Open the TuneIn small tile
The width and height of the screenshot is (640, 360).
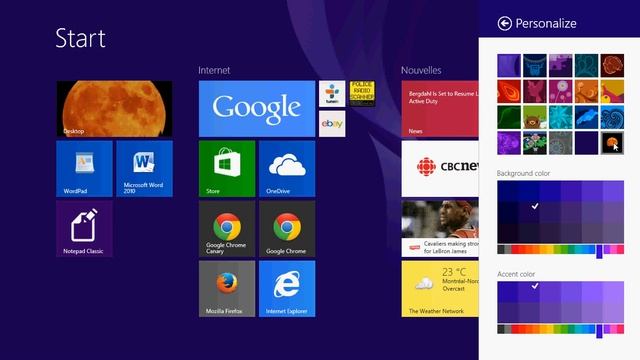(332, 94)
